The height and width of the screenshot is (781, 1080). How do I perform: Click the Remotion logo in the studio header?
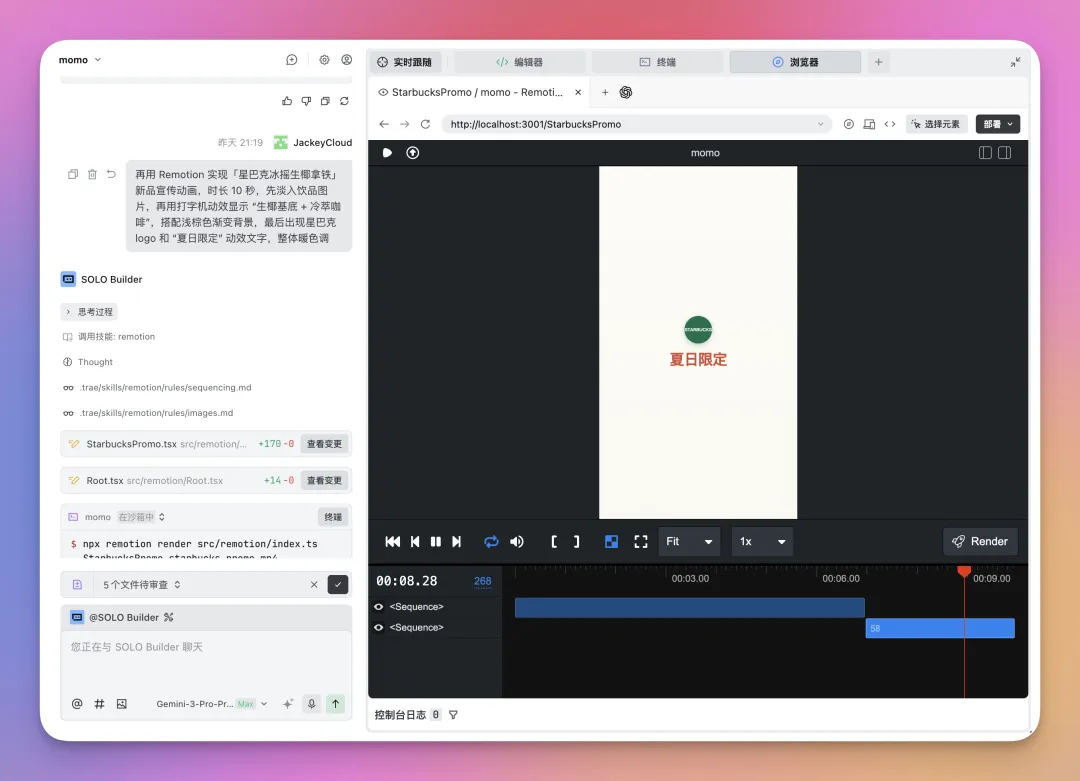[387, 153]
